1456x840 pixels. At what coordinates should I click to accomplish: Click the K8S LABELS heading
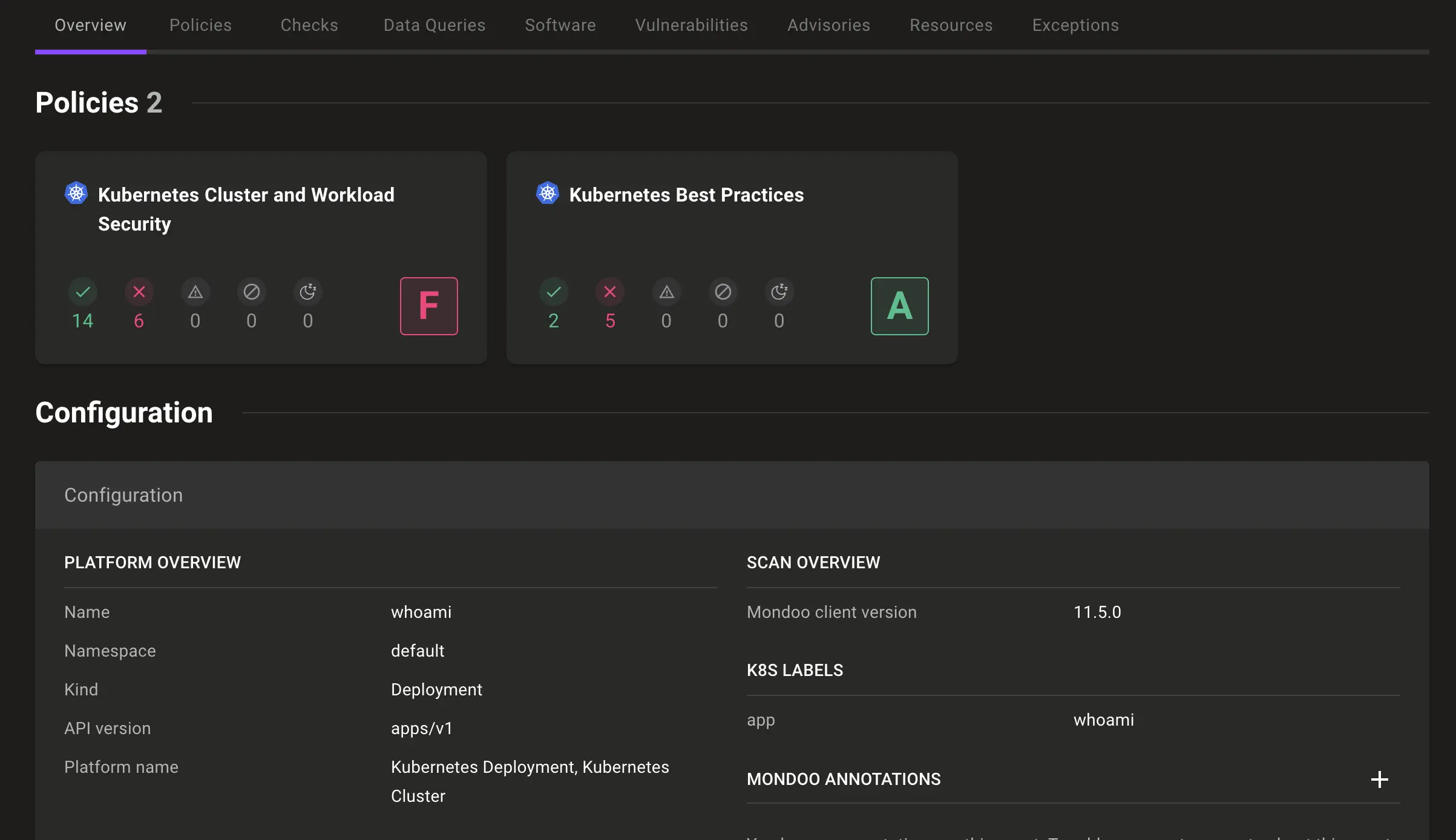click(x=795, y=670)
